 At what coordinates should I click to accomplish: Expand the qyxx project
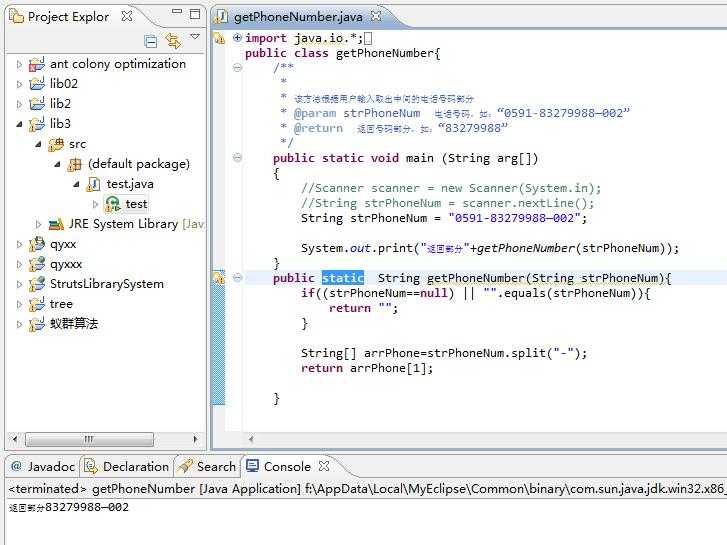[x=19, y=244]
